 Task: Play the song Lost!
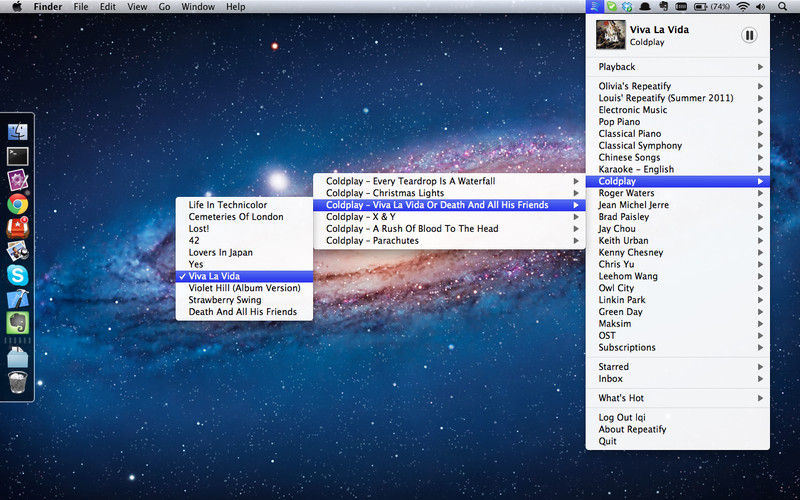pos(244,229)
